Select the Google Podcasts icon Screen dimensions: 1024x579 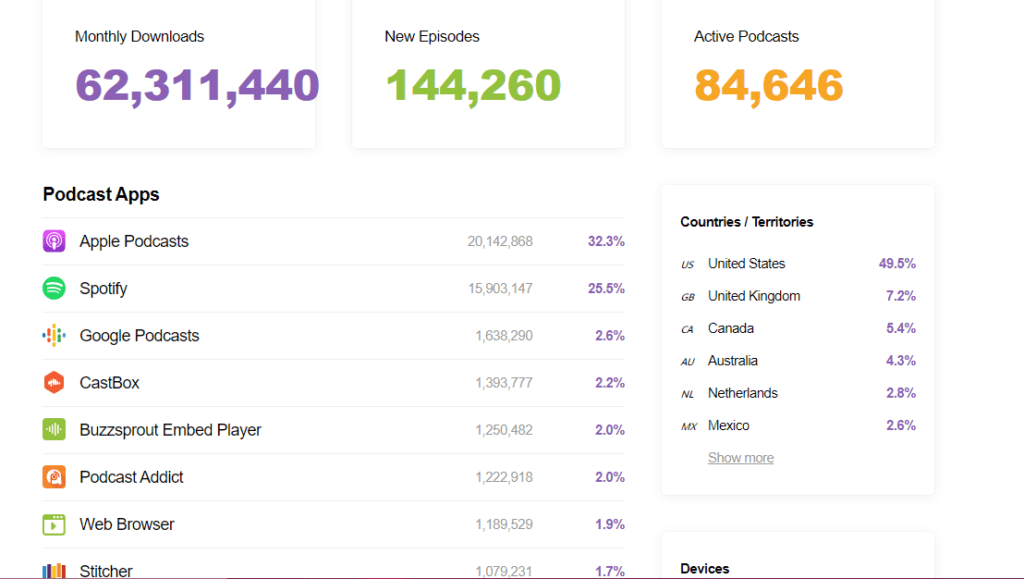point(54,335)
